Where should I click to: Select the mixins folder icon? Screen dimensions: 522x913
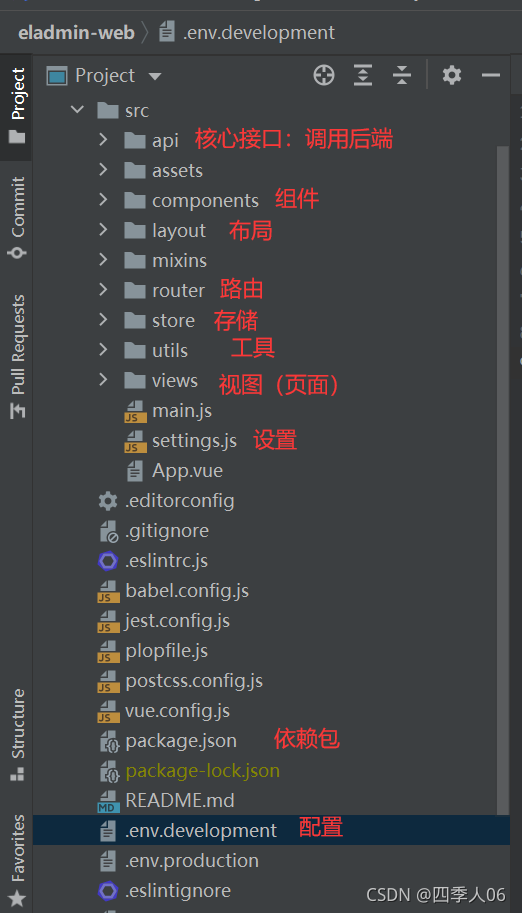(135, 260)
